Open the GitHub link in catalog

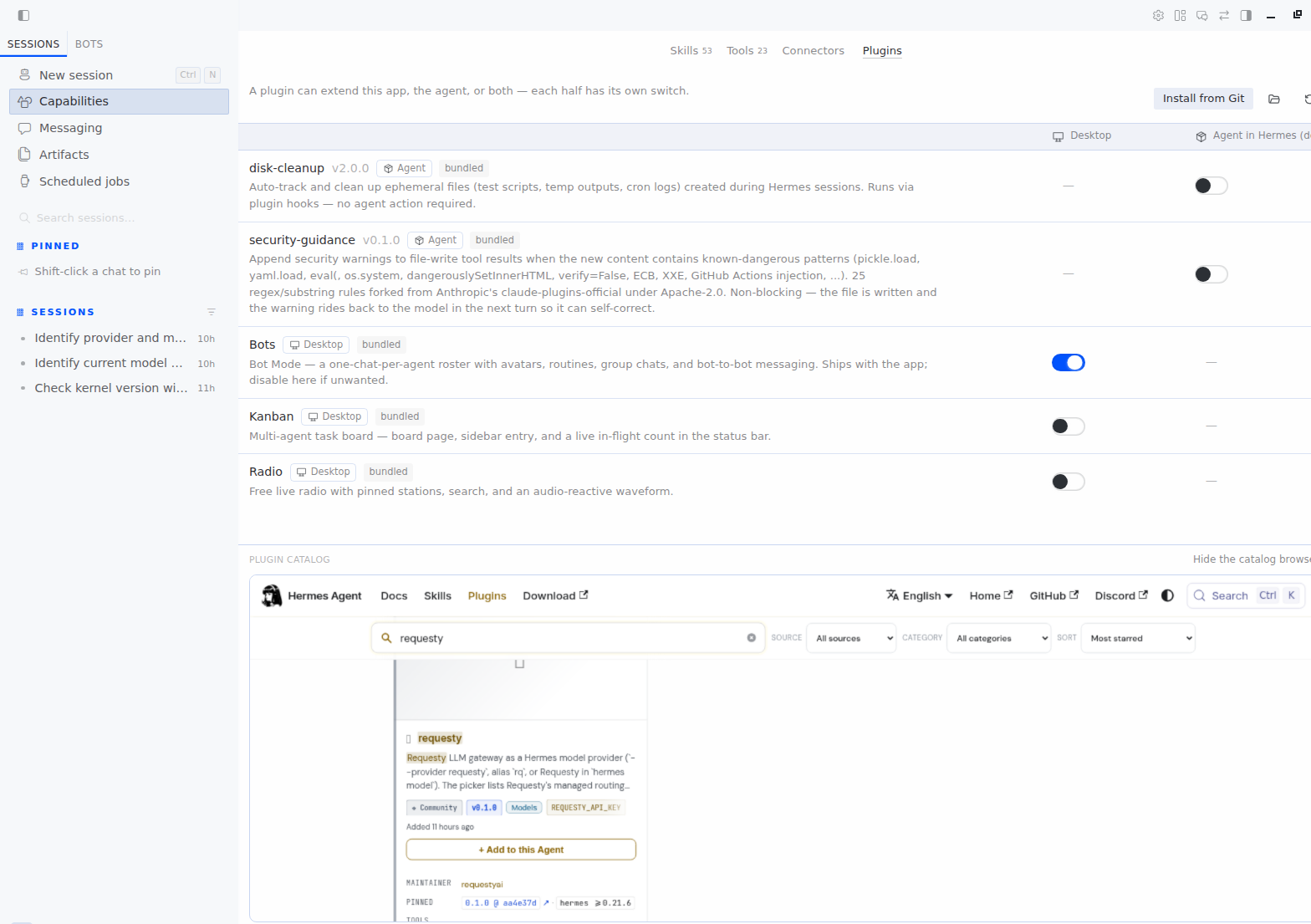point(1054,595)
